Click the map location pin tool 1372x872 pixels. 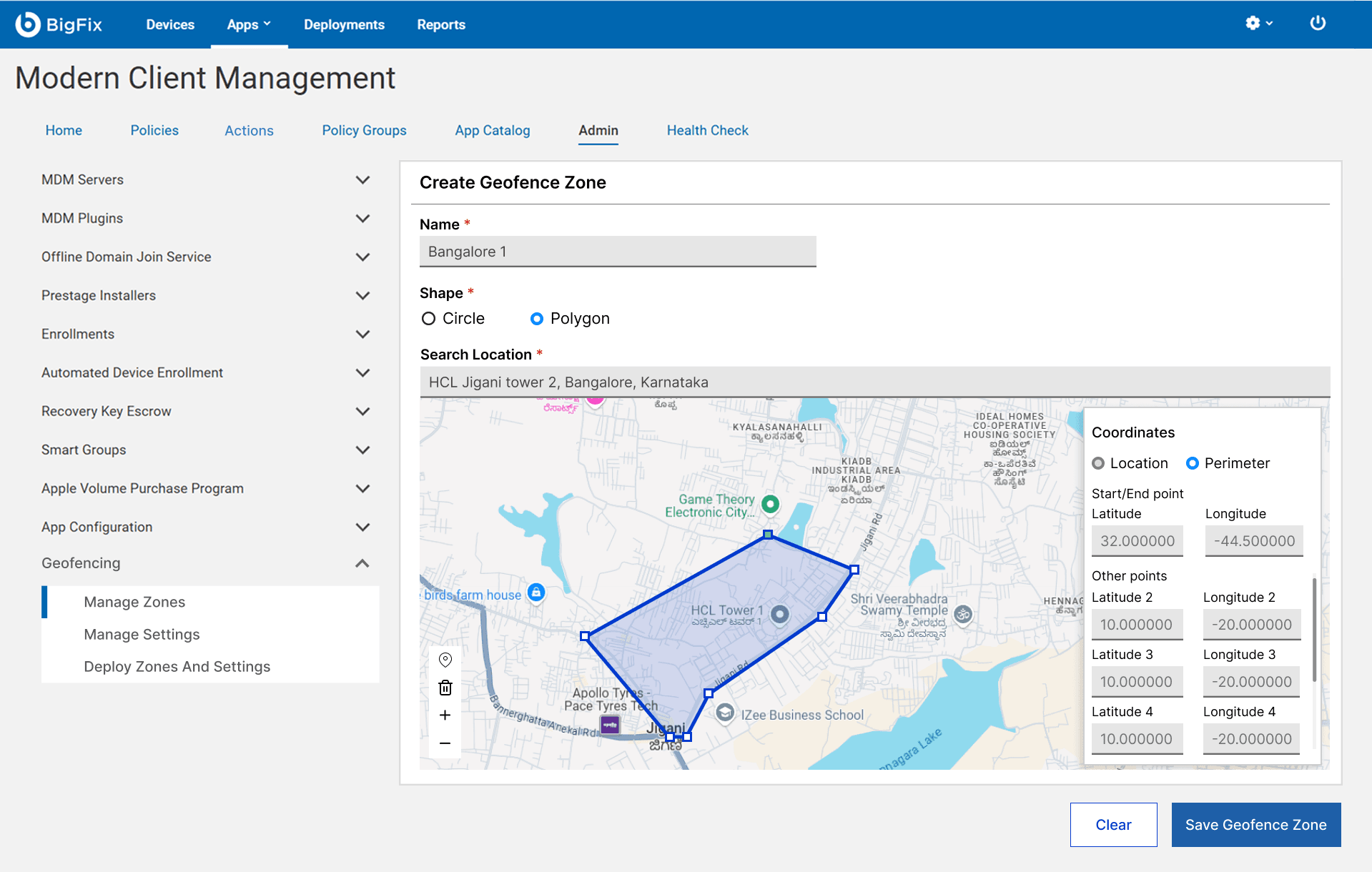445,659
